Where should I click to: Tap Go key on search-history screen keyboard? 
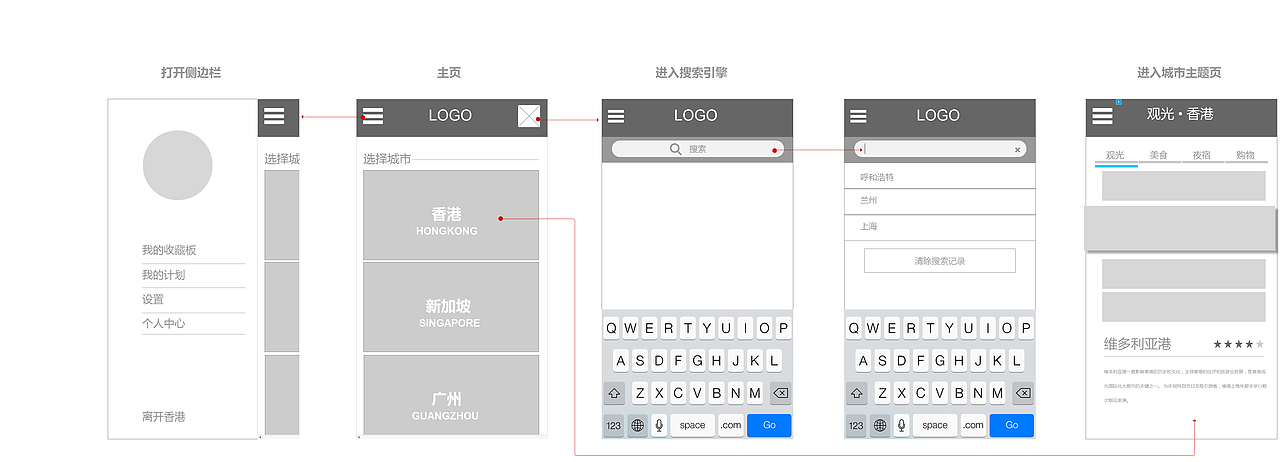click(1011, 425)
